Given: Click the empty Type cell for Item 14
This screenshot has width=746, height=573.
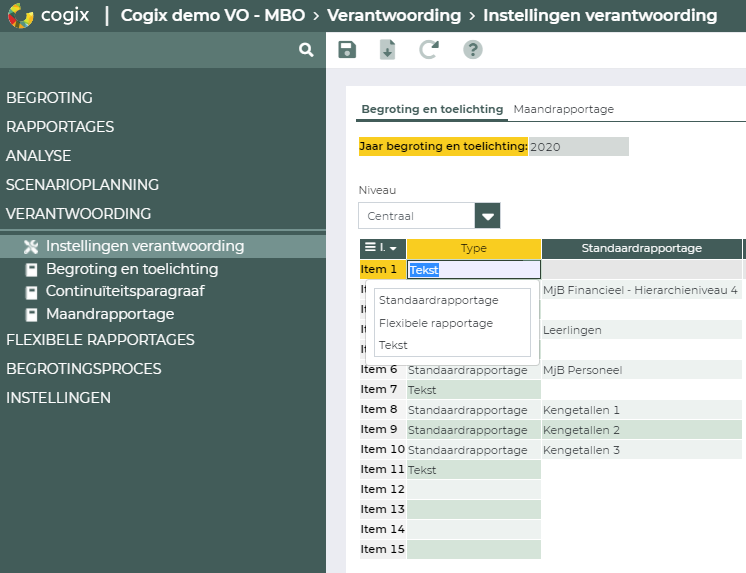Looking at the screenshot, I should pyautogui.click(x=474, y=529).
